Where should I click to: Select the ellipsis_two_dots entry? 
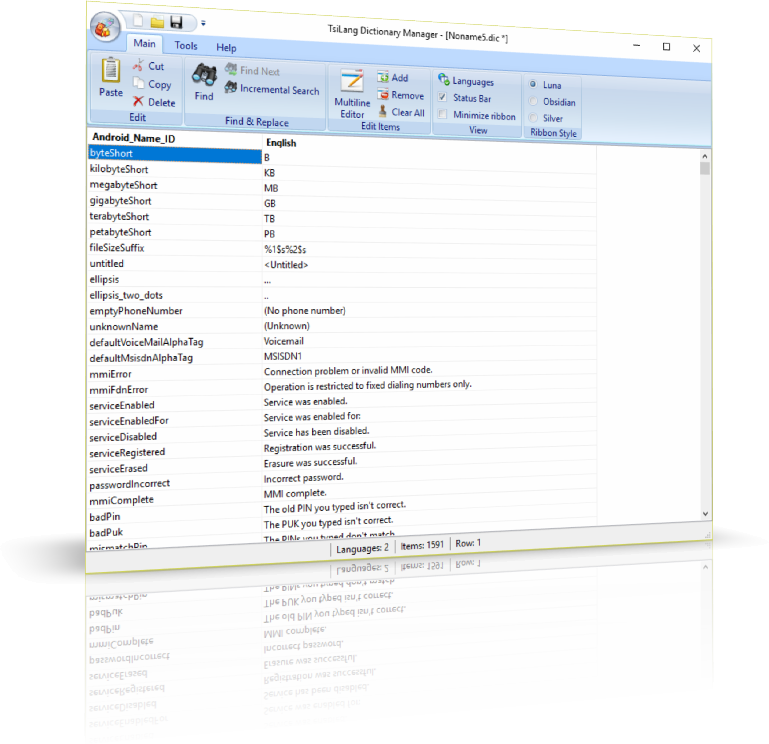tap(175, 295)
